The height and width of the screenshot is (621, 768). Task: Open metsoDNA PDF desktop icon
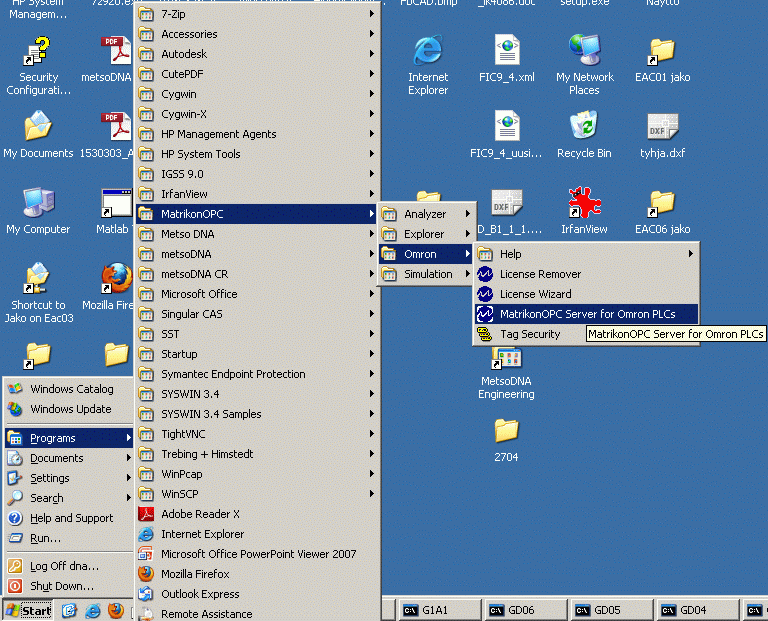(116, 51)
